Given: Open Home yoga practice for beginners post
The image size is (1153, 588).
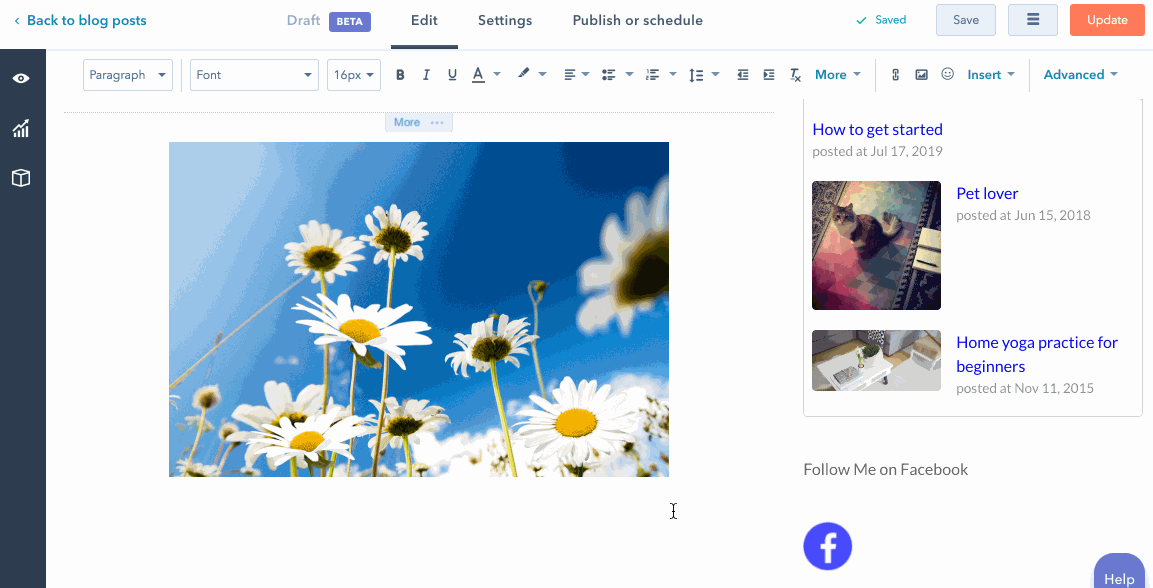Looking at the screenshot, I should point(1037,354).
